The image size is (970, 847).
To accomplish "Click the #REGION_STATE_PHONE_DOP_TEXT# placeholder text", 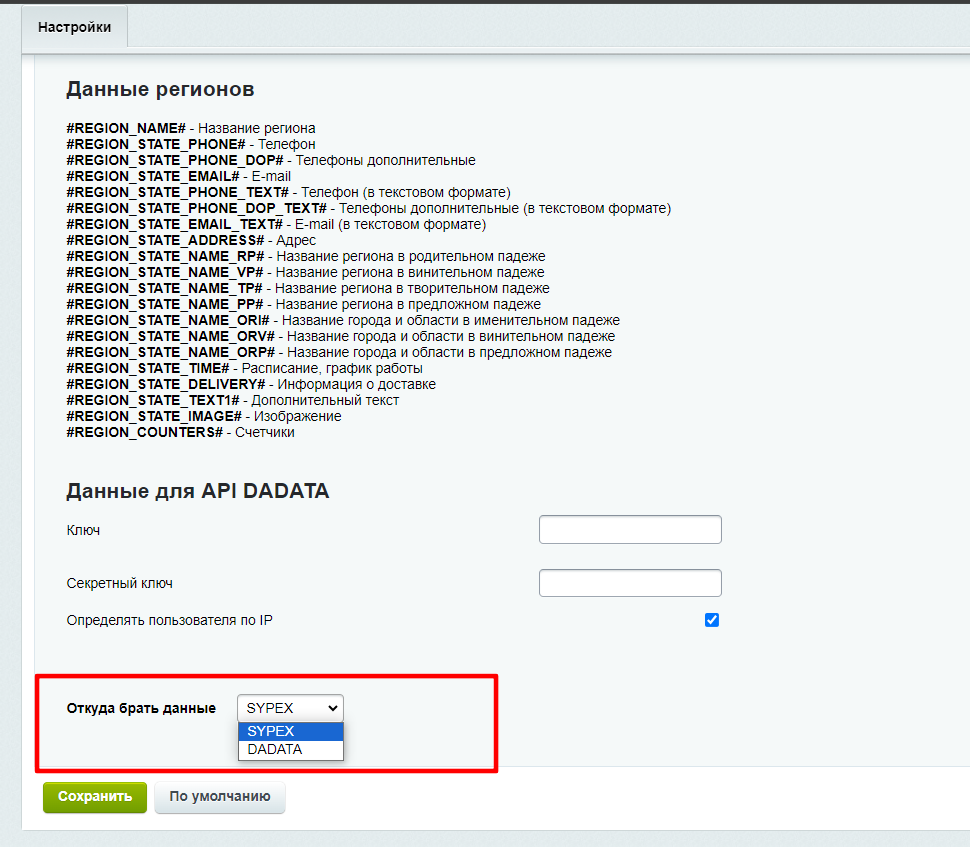I will tap(197, 209).
